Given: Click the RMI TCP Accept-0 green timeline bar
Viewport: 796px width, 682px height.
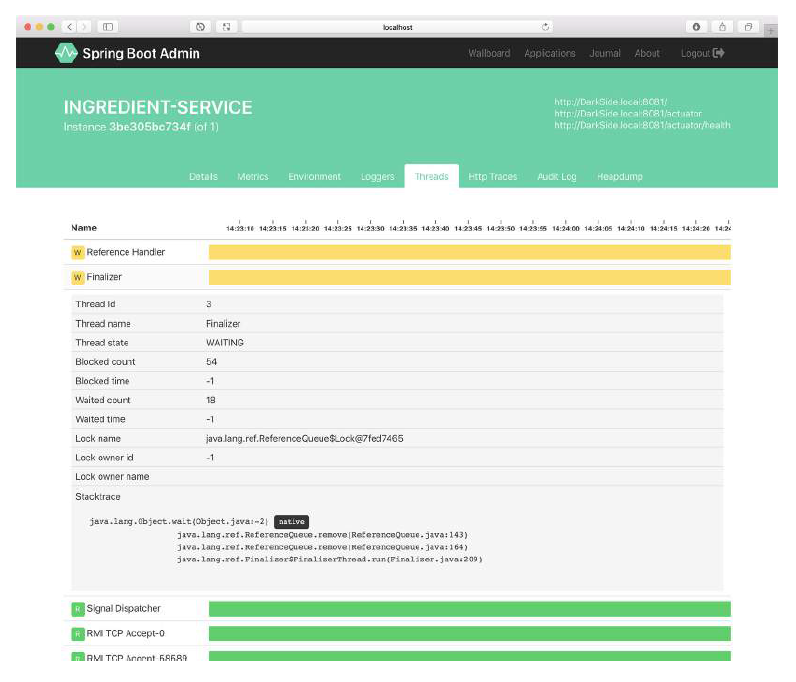Looking at the screenshot, I should (x=470, y=634).
